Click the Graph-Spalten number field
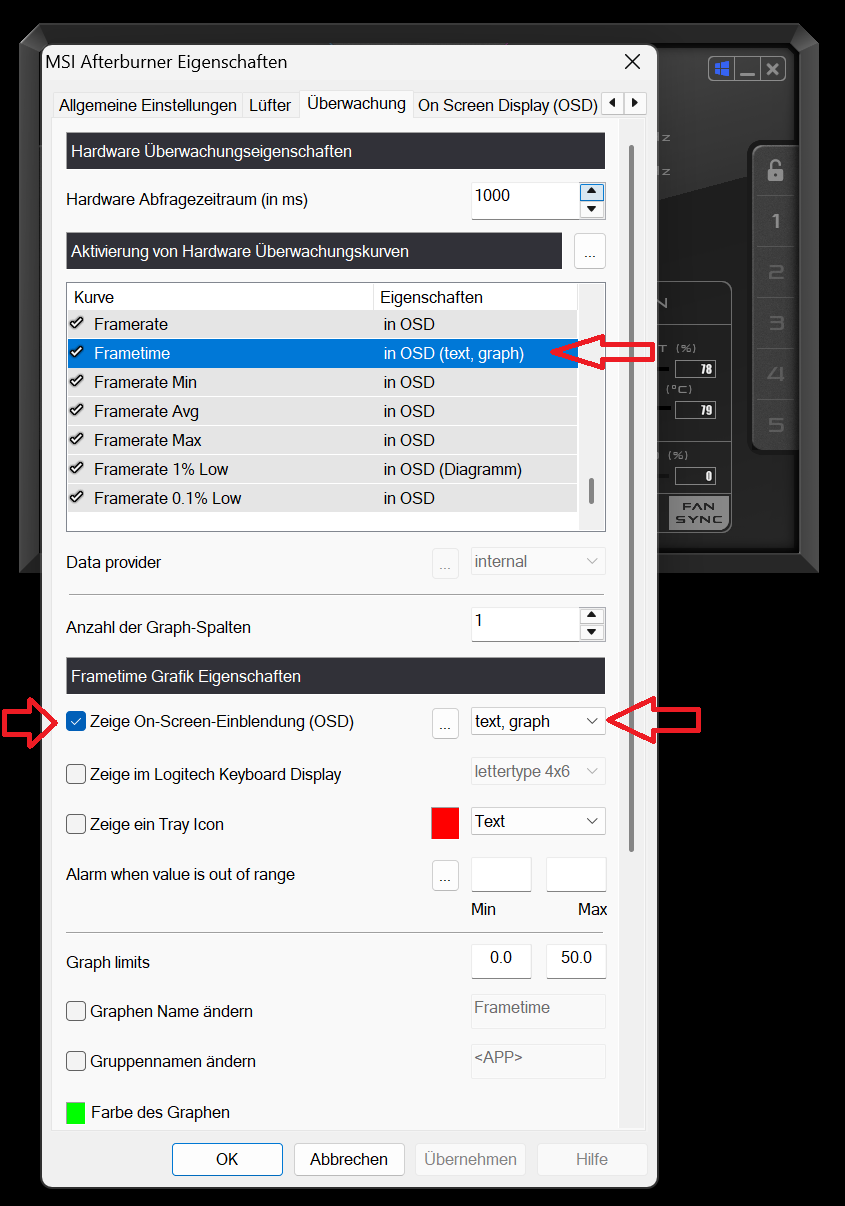The image size is (845, 1206). [x=525, y=625]
